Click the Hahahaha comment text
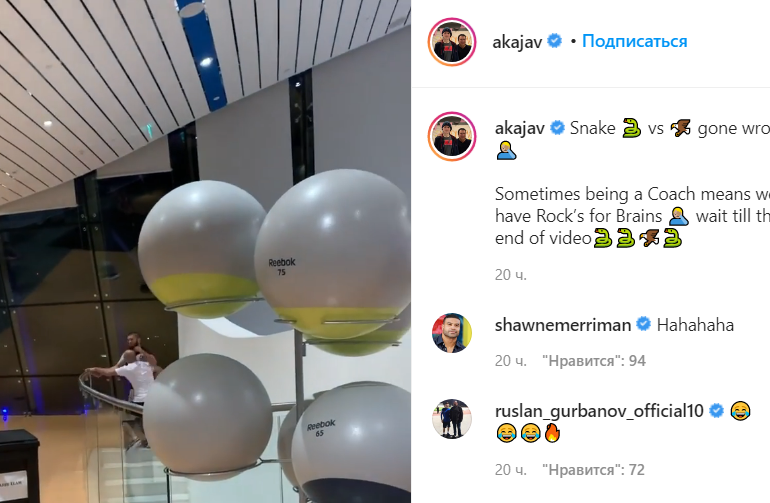 [x=695, y=325]
